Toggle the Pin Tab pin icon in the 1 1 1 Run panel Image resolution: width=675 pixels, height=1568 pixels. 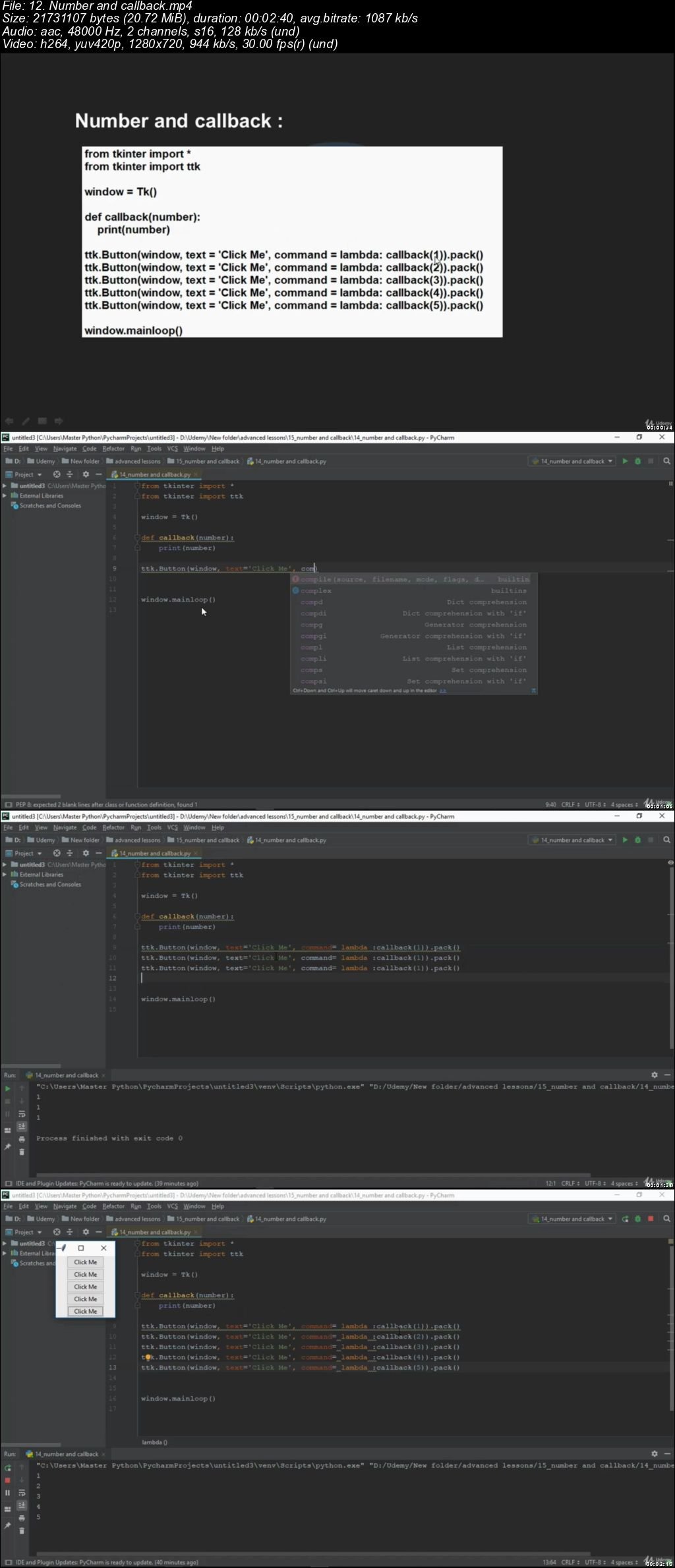(x=8, y=1147)
